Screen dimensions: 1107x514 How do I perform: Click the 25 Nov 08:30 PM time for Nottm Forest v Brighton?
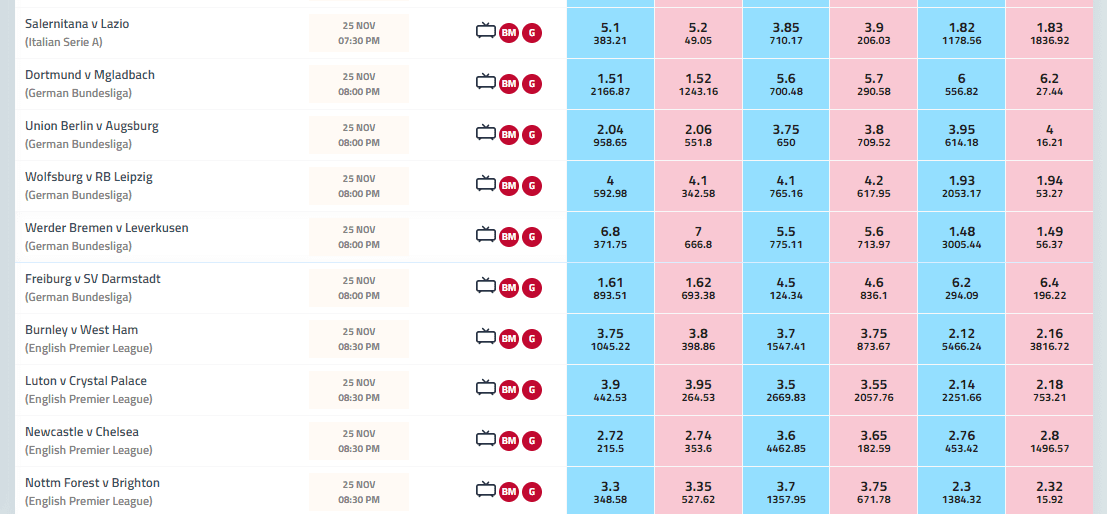tap(359, 491)
